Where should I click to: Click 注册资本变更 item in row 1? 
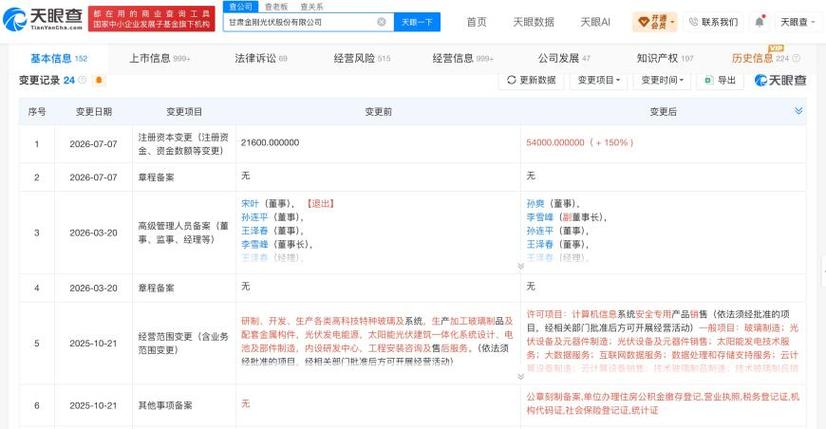tap(183, 144)
